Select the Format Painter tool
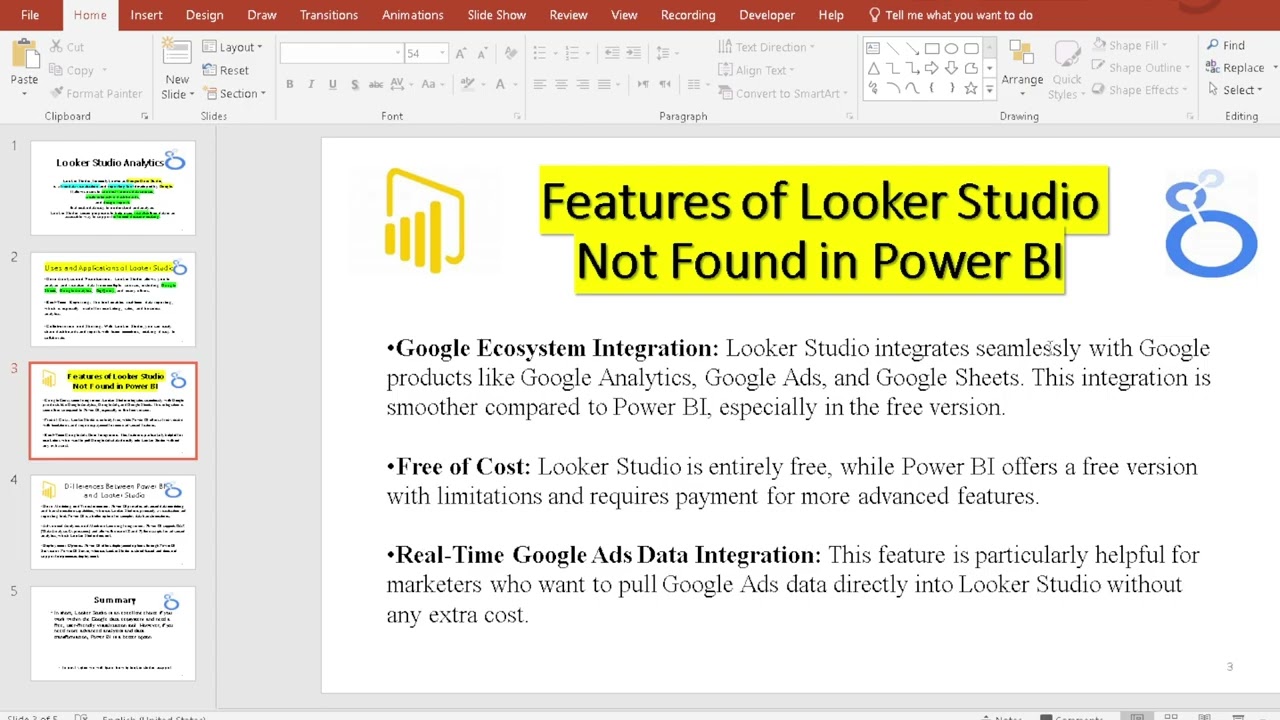The width and height of the screenshot is (1280, 720). pos(95,93)
